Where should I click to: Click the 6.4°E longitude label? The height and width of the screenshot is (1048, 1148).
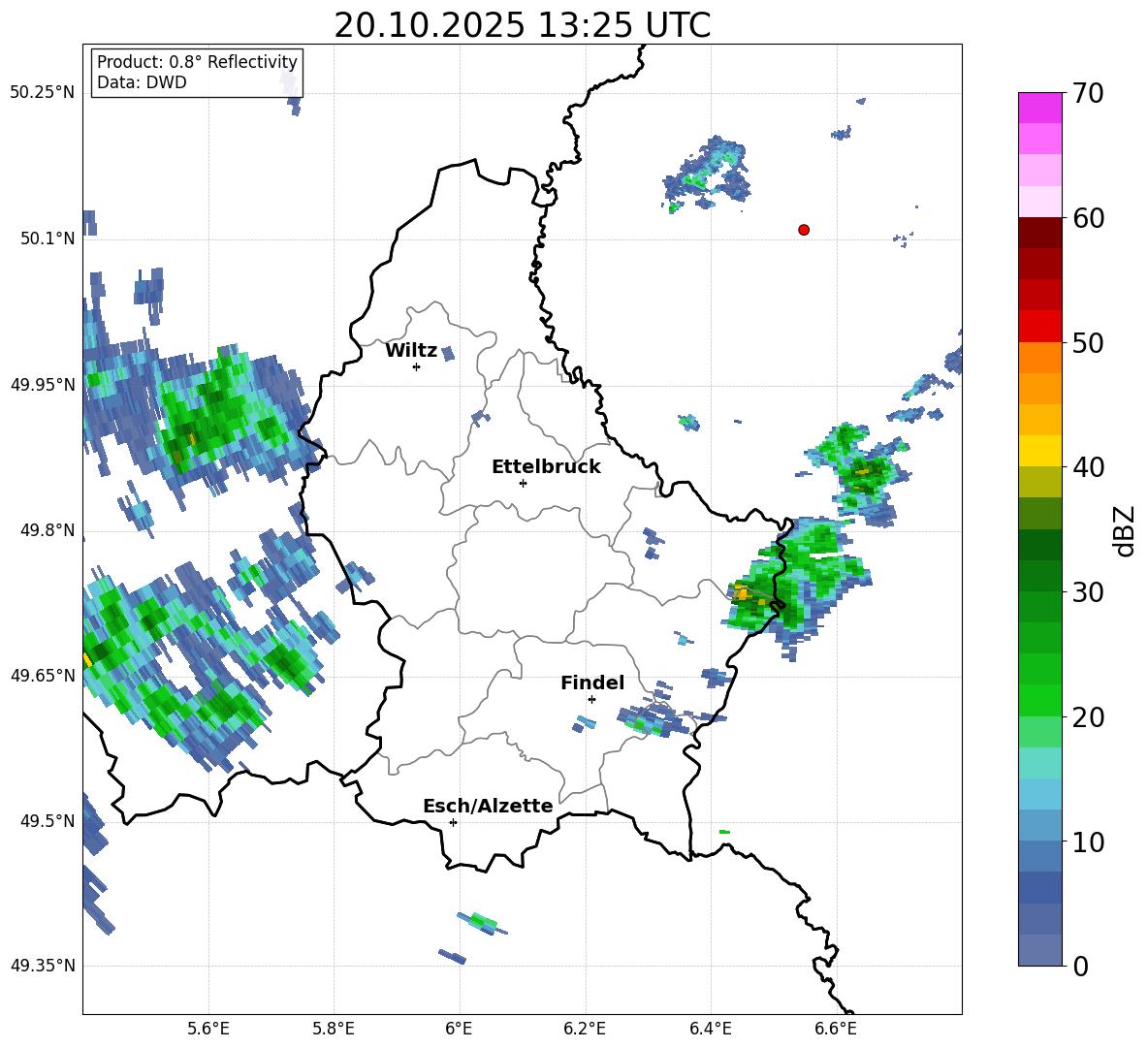(x=710, y=1029)
